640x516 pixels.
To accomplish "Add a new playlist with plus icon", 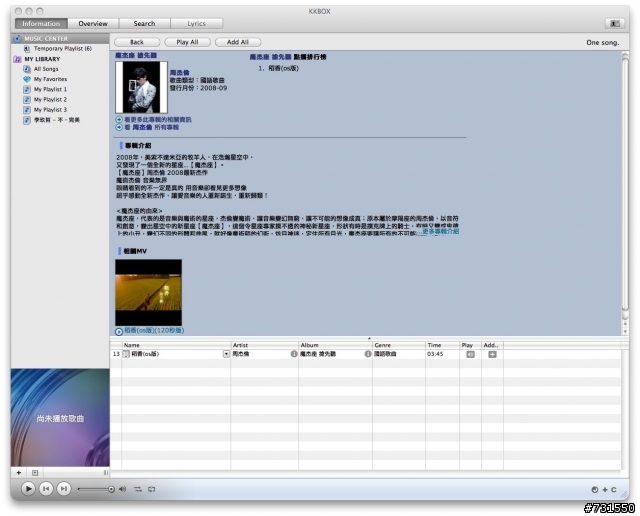I will (19, 473).
